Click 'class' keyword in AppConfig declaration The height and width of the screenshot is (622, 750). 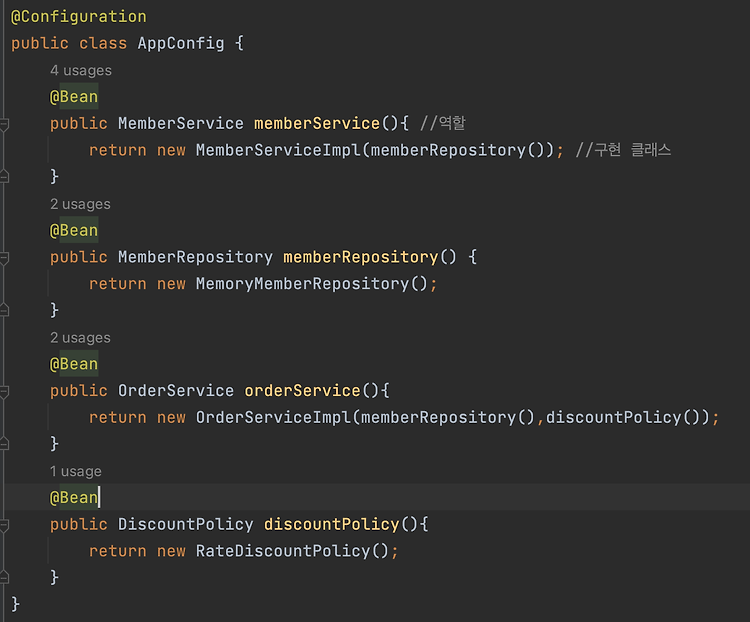click(103, 44)
